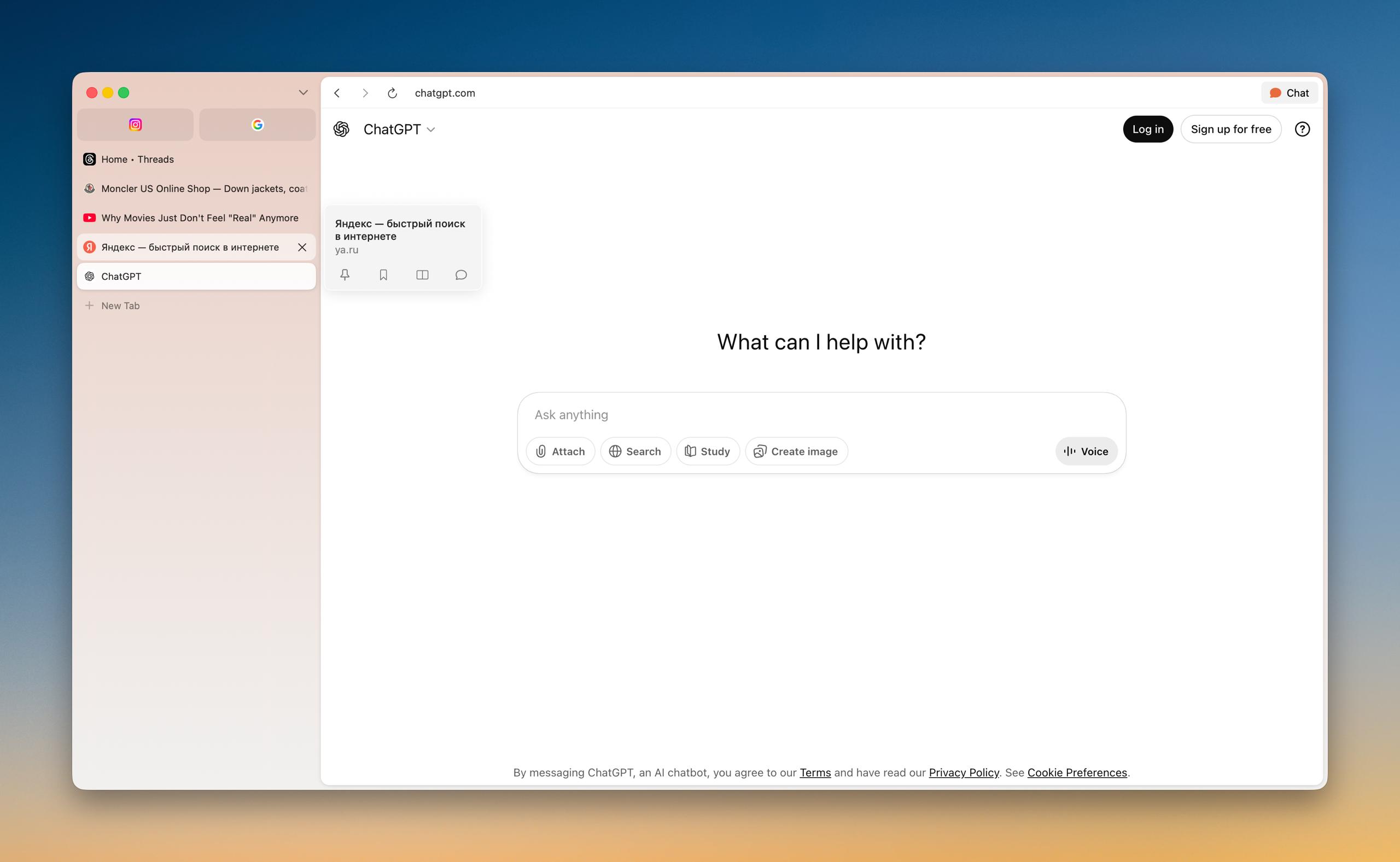Close the Yandex tab with the X
The height and width of the screenshot is (862, 1400).
tap(302, 247)
